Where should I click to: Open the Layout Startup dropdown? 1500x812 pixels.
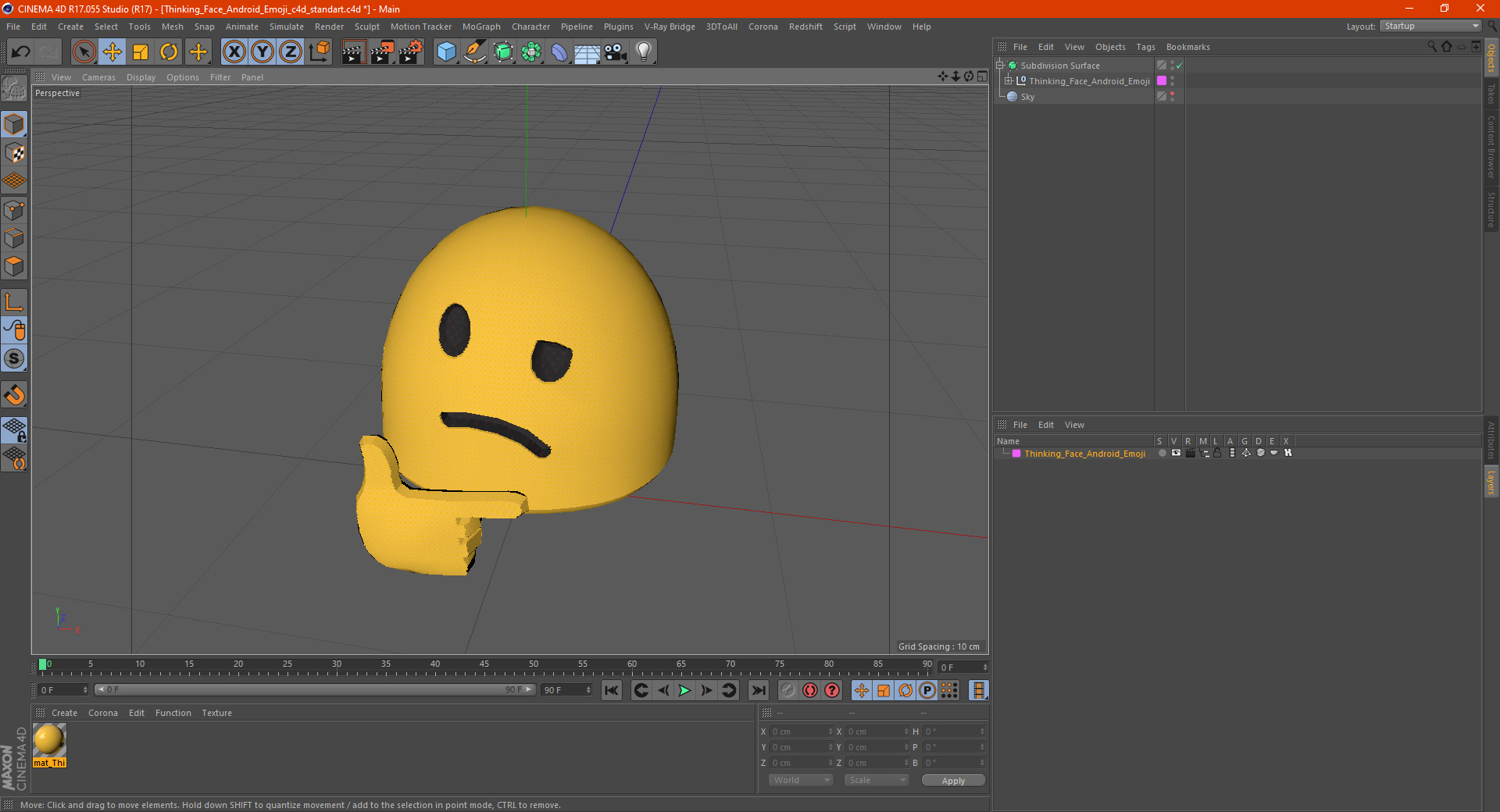point(1431,26)
